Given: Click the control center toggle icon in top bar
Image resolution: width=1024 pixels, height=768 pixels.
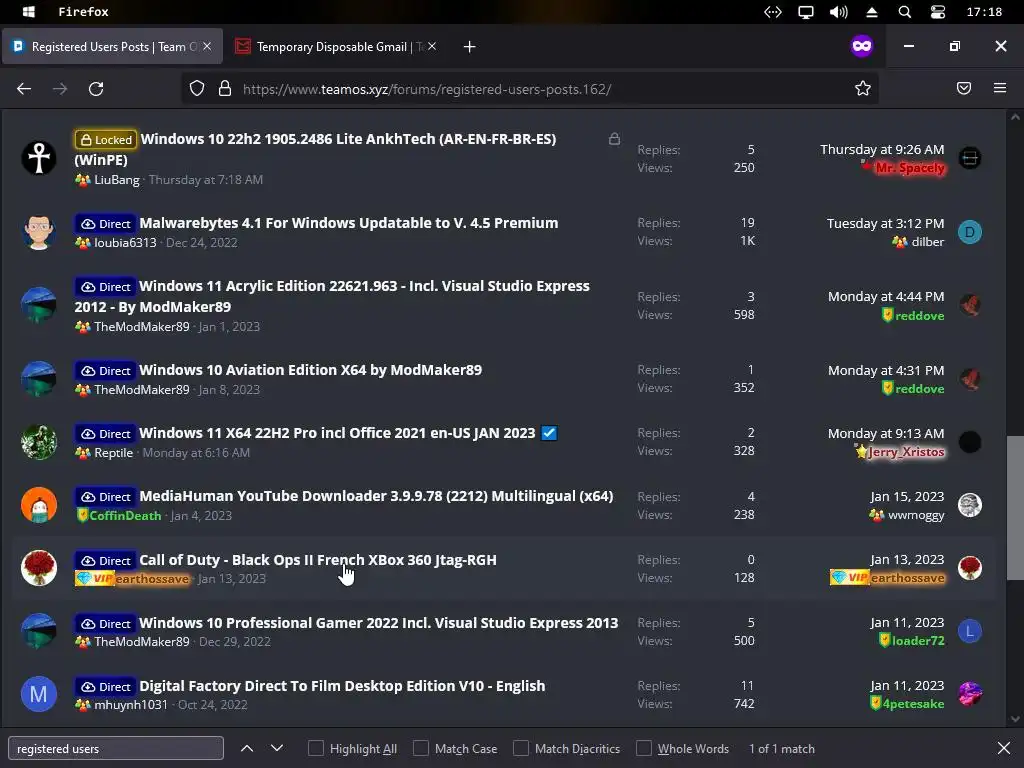Looking at the screenshot, I should [x=938, y=12].
